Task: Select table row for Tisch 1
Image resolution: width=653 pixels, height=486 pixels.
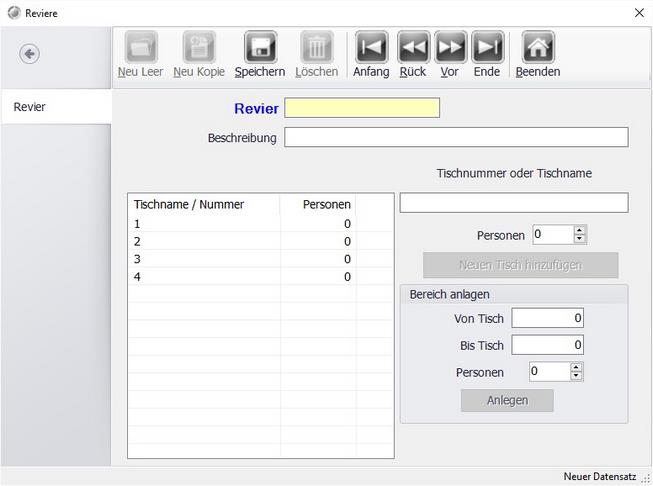Action: click(x=261, y=224)
